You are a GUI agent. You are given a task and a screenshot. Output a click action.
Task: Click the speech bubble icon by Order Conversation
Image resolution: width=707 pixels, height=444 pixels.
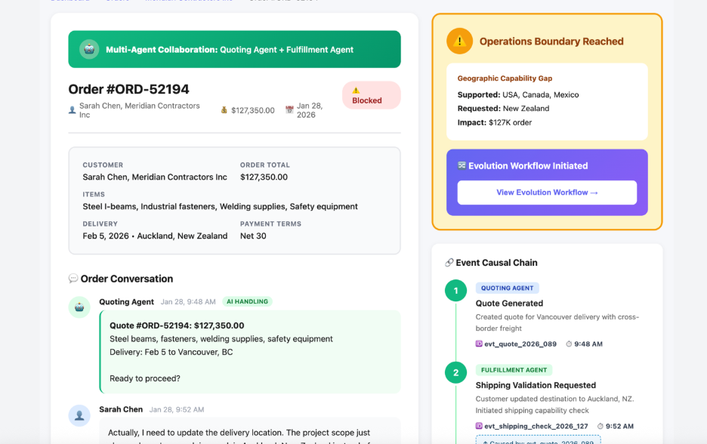73,279
